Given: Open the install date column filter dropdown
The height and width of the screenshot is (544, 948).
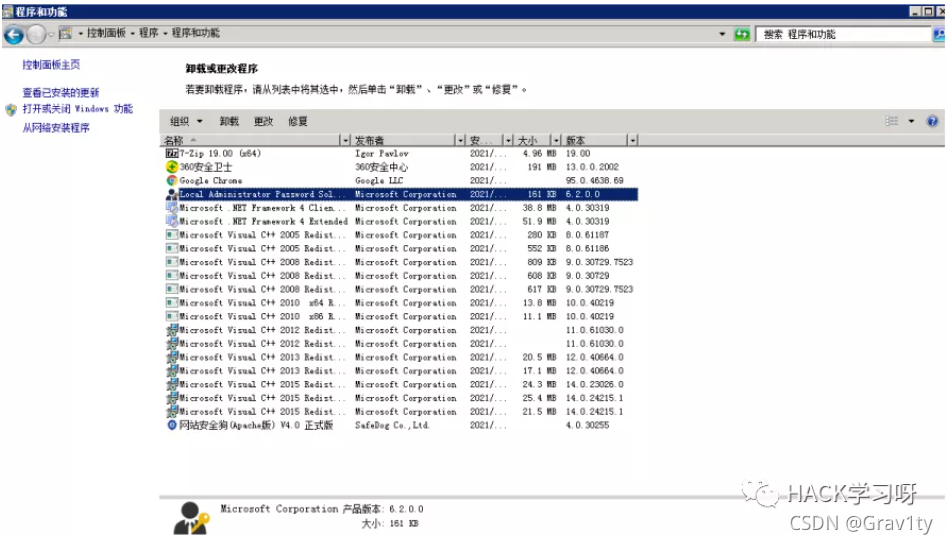Looking at the screenshot, I should pos(508,140).
